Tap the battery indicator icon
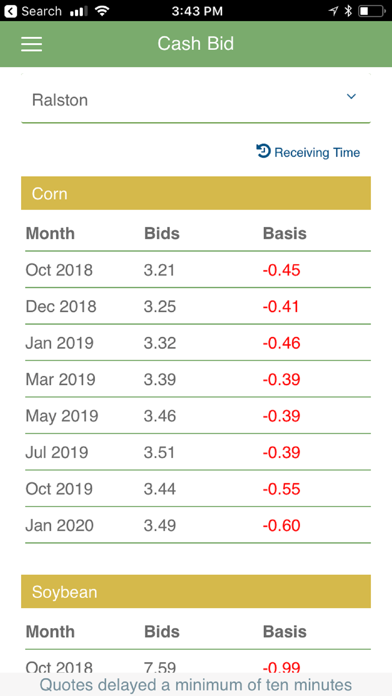Image resolution: width=392 pixels, height=696 pixels. click(372, 11)
